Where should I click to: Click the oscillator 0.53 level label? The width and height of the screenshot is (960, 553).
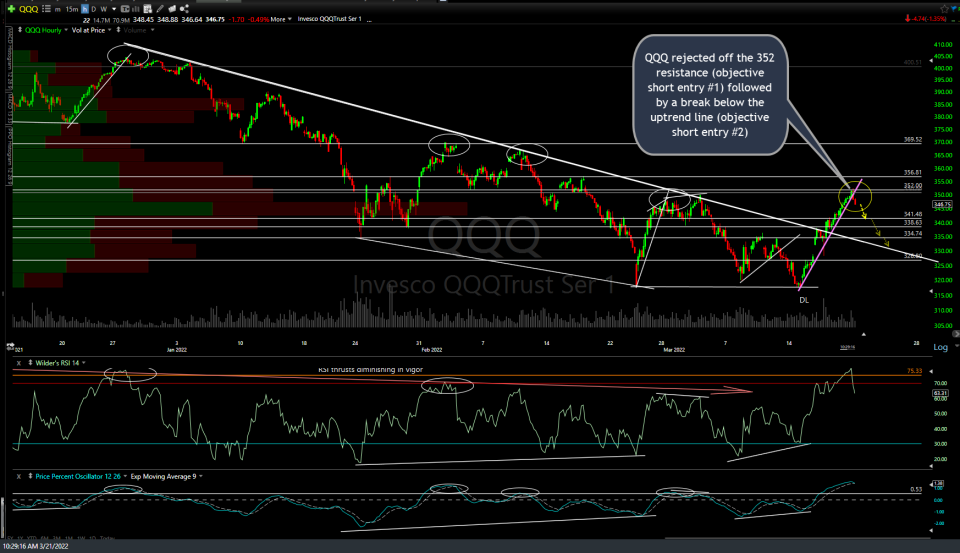point(916,489)
